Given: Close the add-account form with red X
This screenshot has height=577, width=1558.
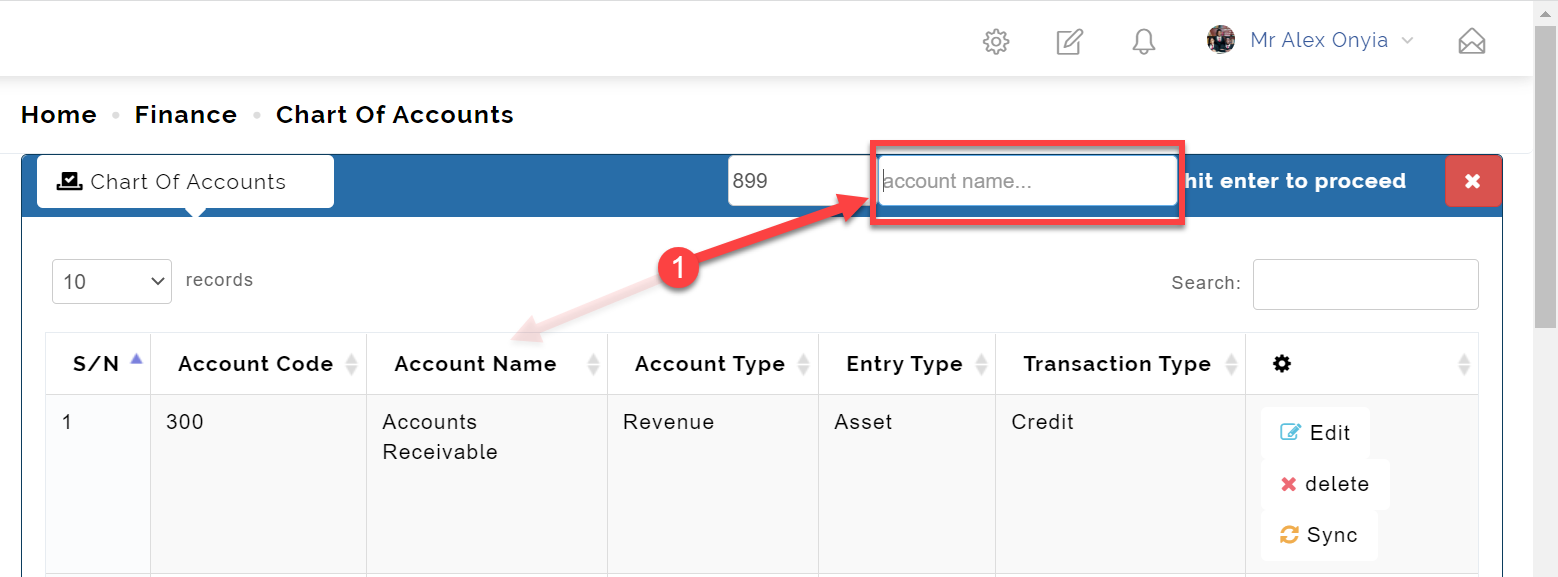Looking at the screenshot, I should coord(1473,181).
